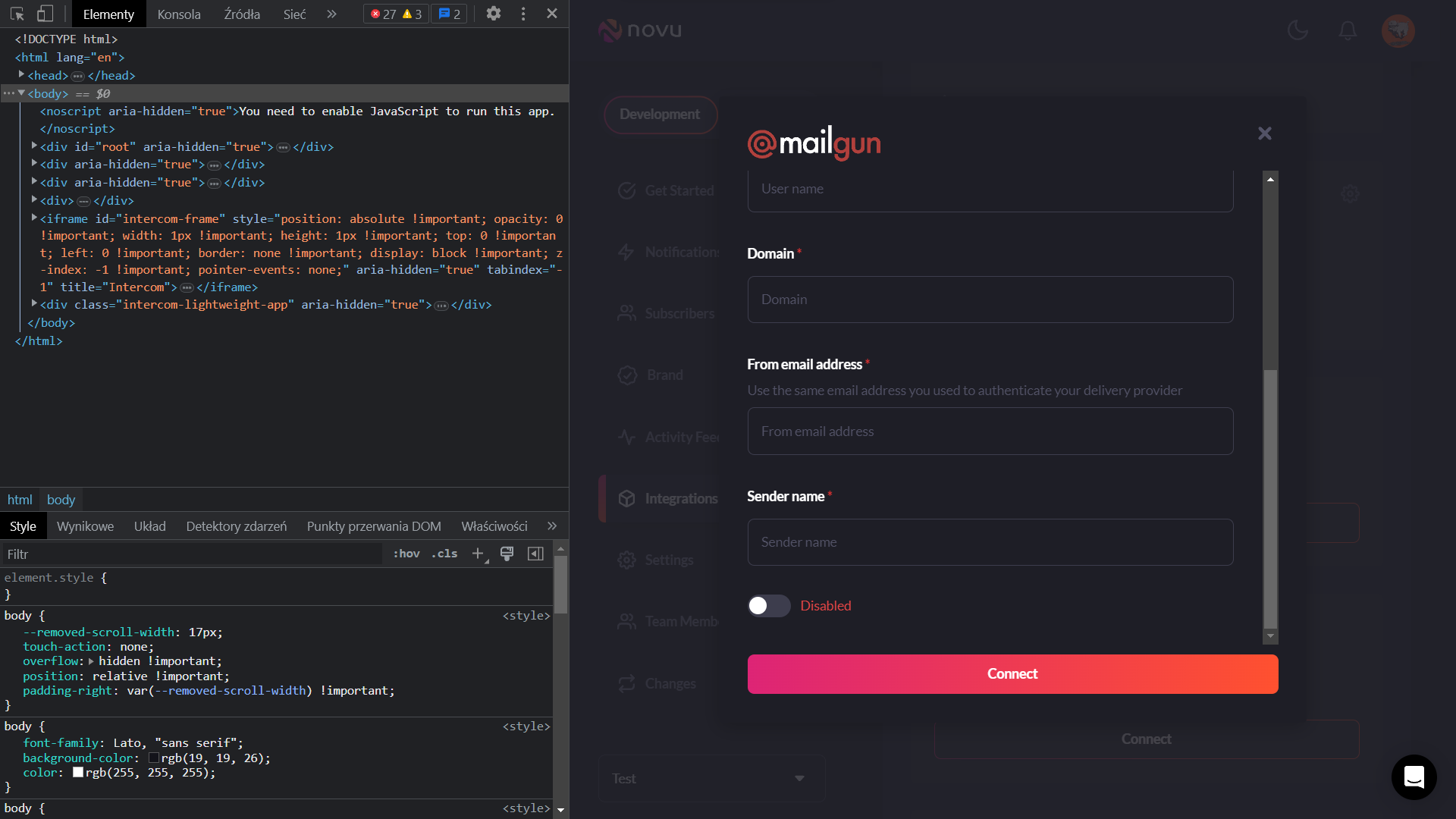Click the Connect button in Mailgun modal
1456x819 pixels.
(1012, 673)
